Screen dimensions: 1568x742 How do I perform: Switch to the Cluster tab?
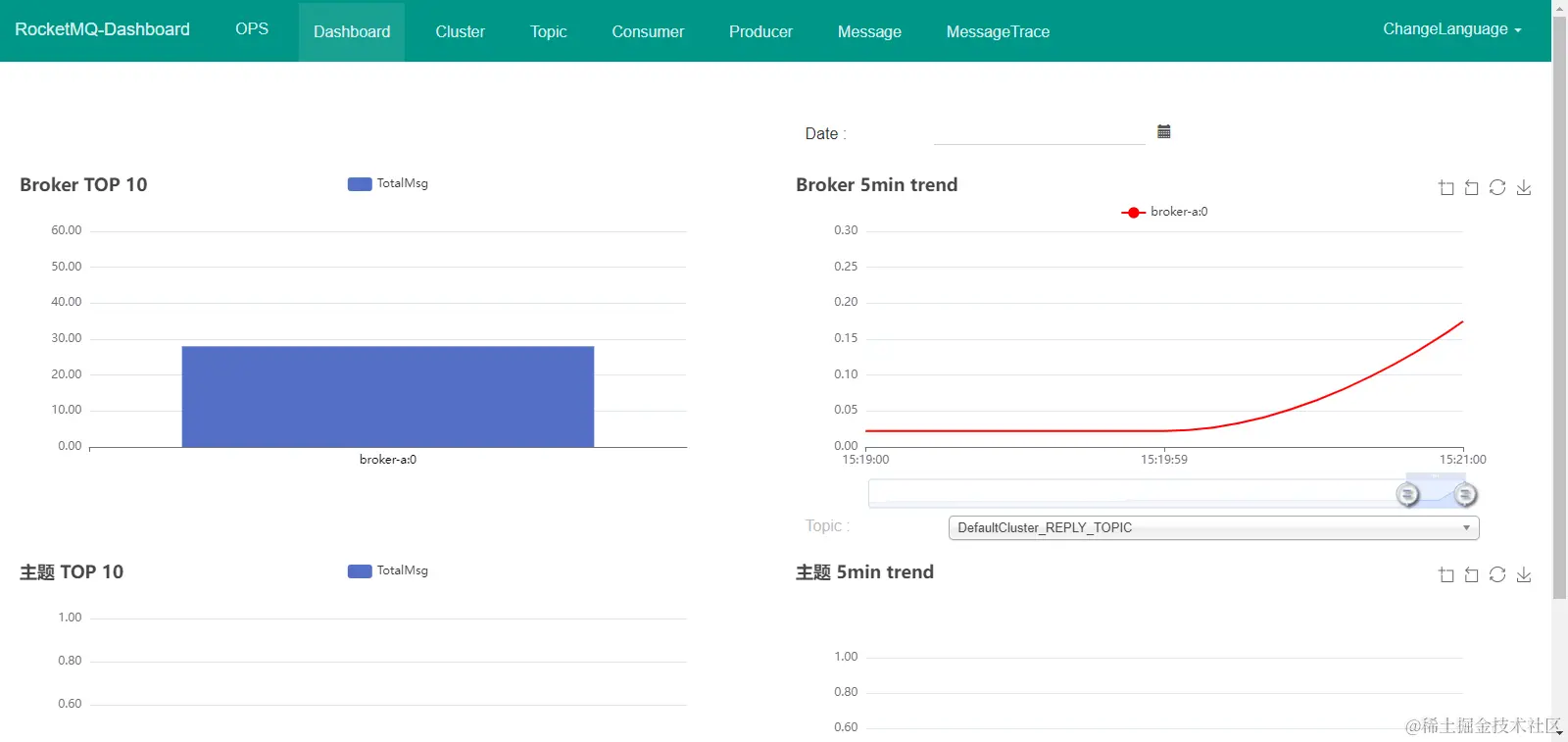[460, 31]
